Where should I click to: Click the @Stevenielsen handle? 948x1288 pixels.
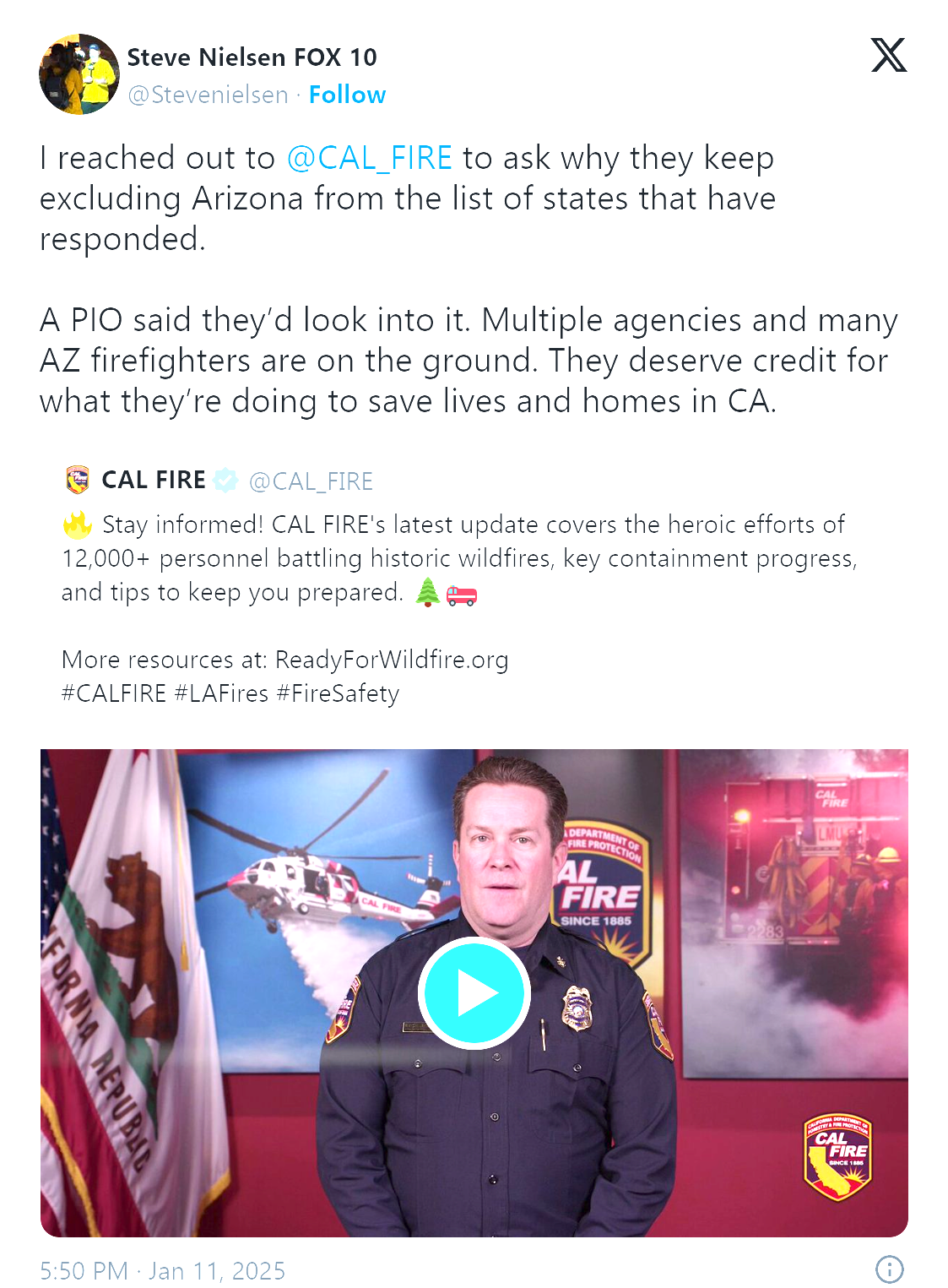point(208,95)
